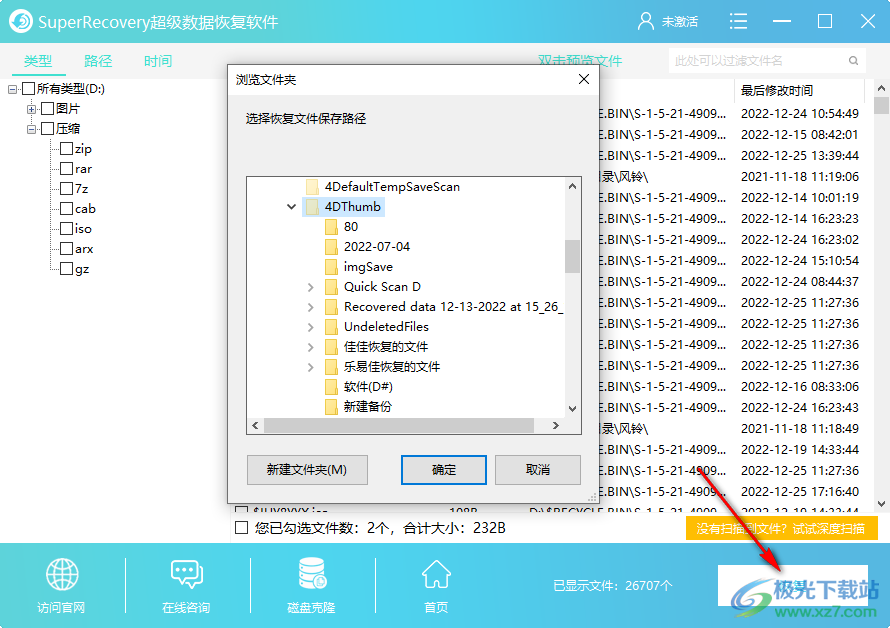Open 在线咨询 chat icon
The width and height of the screenshot is (890, 628).
point(187,574)
